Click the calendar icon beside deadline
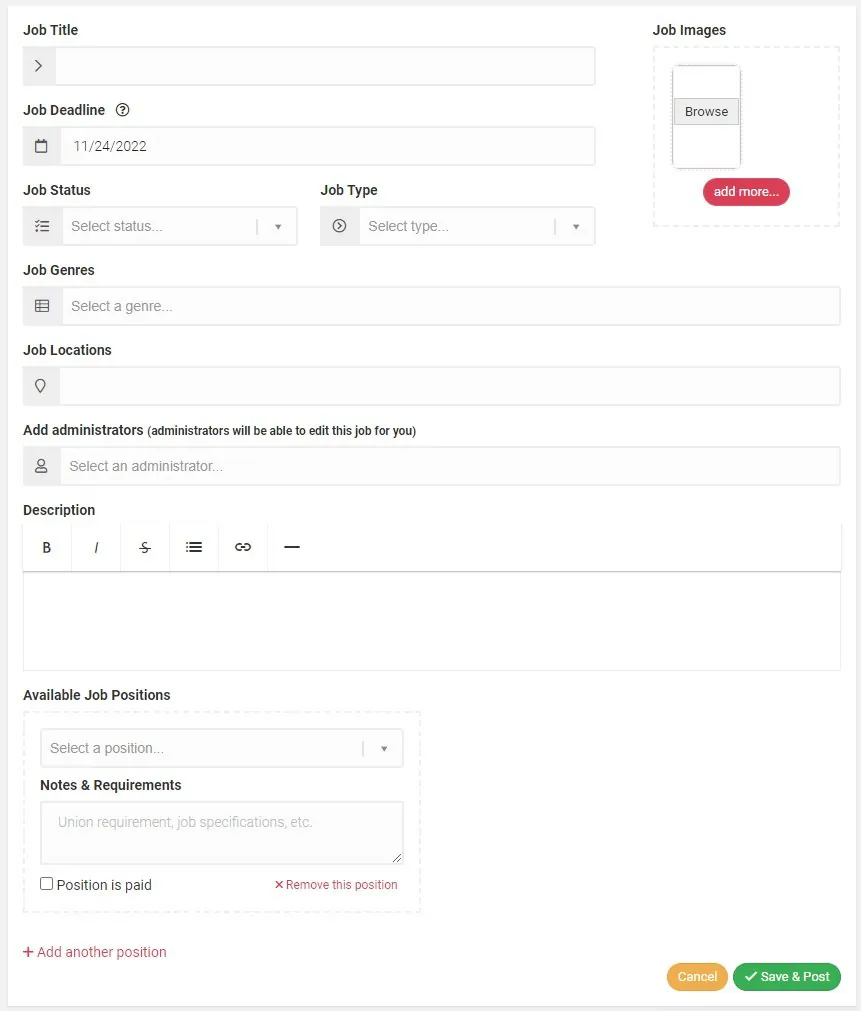 41,146
